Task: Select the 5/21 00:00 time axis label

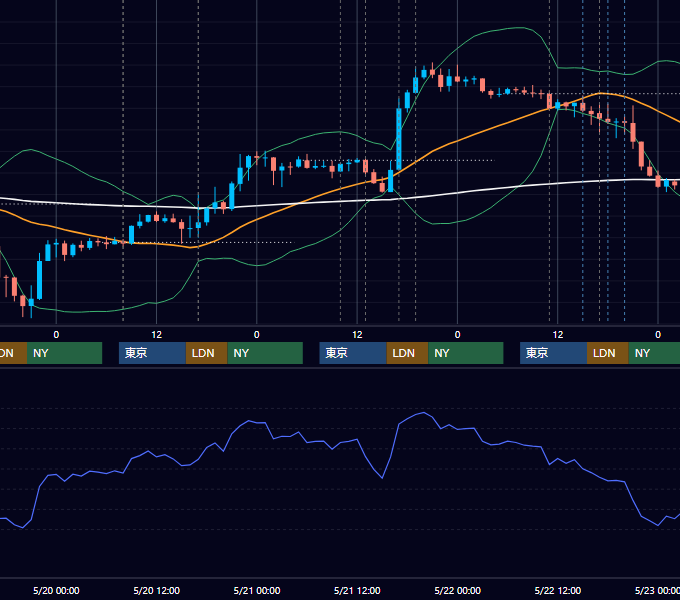Action: tap(257, 590)
